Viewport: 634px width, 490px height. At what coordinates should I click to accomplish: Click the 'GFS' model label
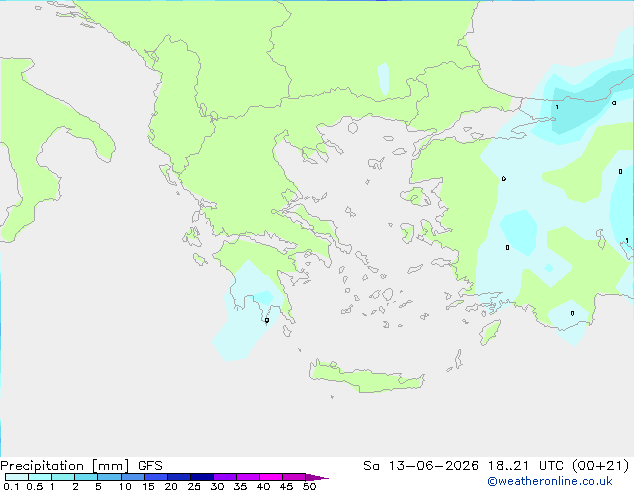tap(150, 466)
